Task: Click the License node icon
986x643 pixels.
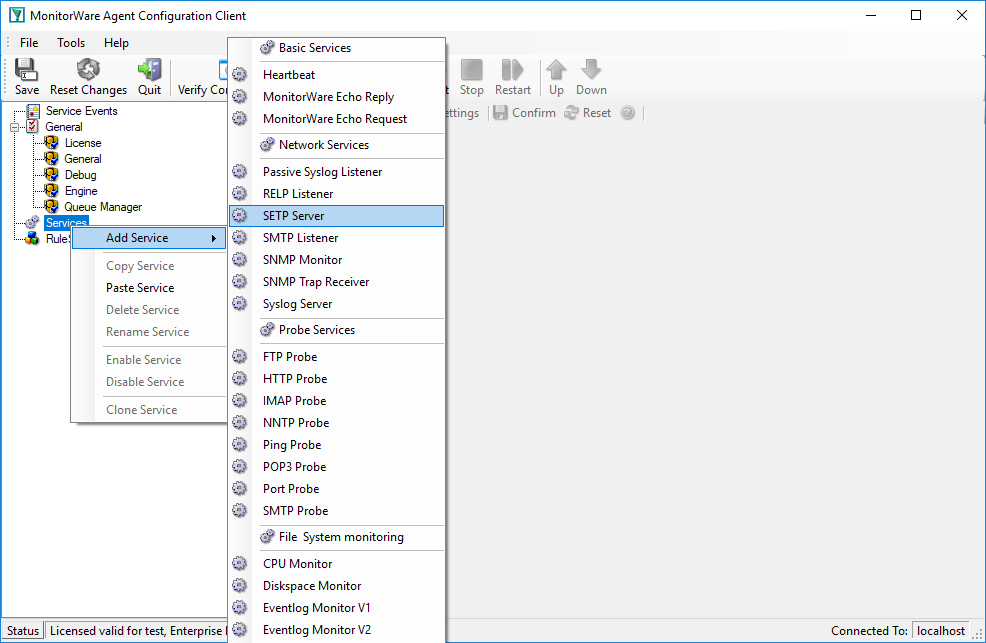Action: pyautogui.click(x=52, y=143)
